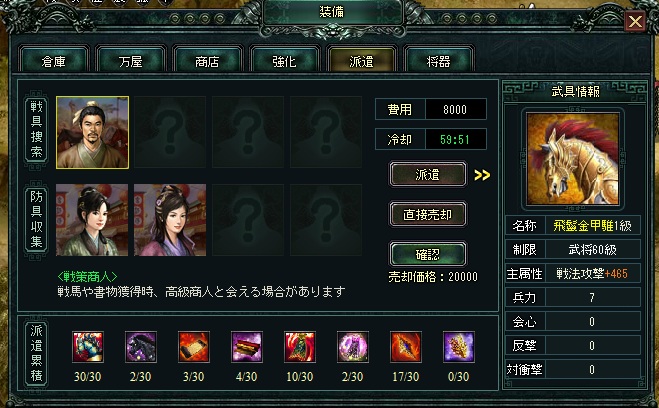Click the book icon labeled 4/30

[x=247, y=347]
